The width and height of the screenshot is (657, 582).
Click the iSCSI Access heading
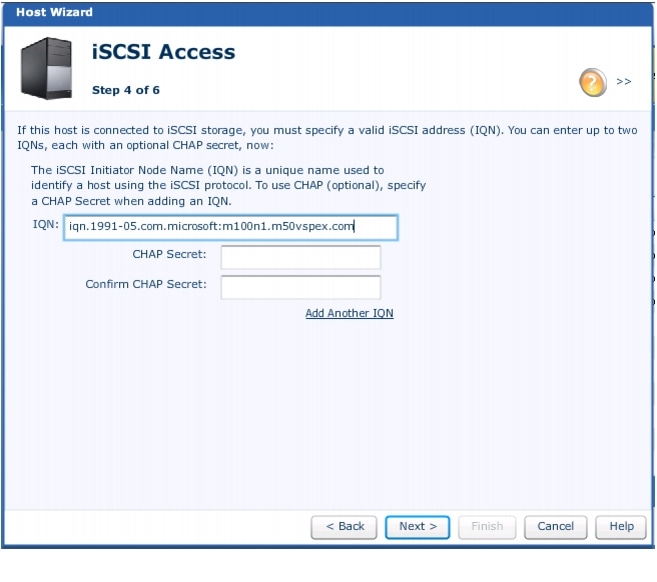[x=163, y=52]
